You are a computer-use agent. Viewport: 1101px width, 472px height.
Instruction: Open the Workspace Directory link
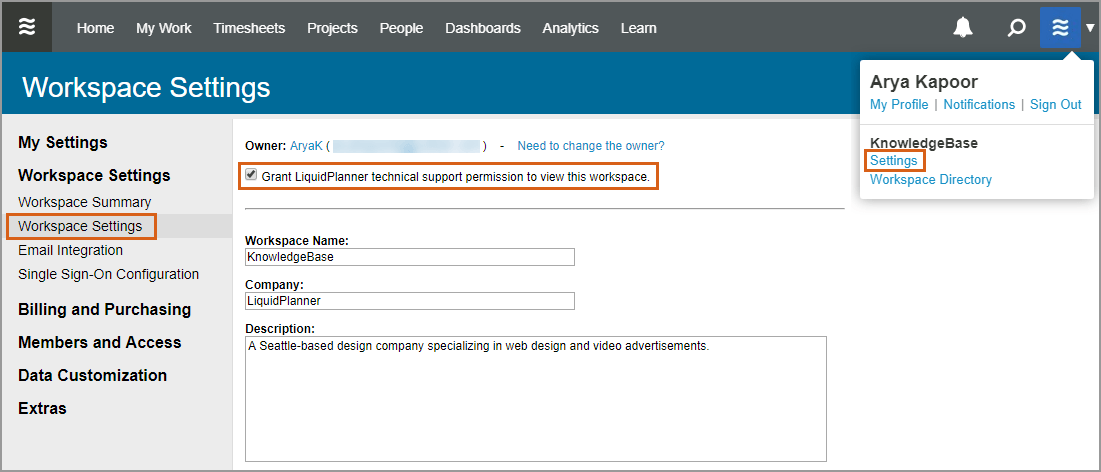(x=931, y=180)
